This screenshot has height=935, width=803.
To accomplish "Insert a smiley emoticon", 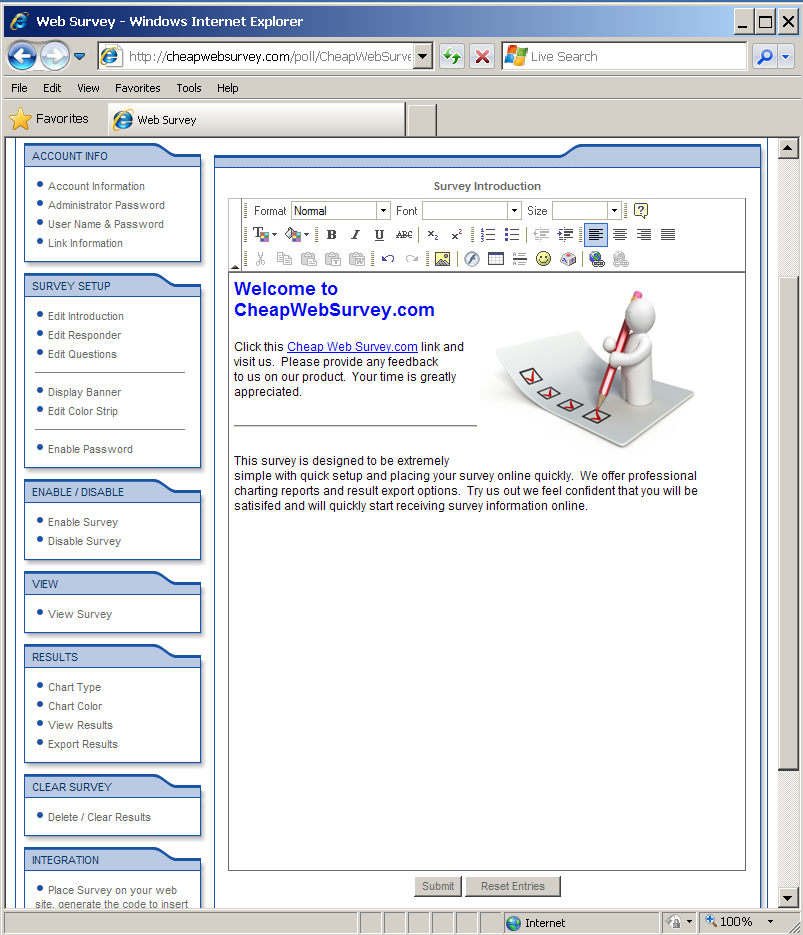I will (x=543, y=259).
